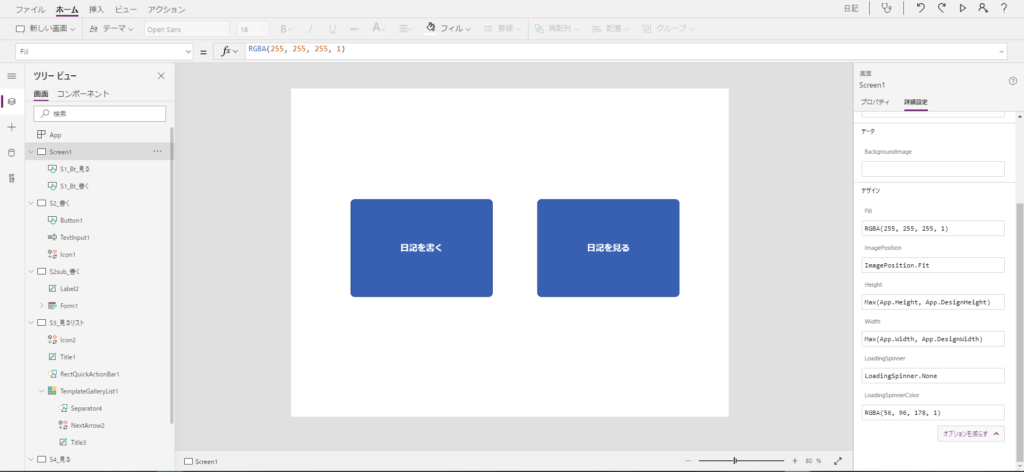Switch to the プロパティ tab
Viewport: 1024px width, 472px height.
[875, 102]
